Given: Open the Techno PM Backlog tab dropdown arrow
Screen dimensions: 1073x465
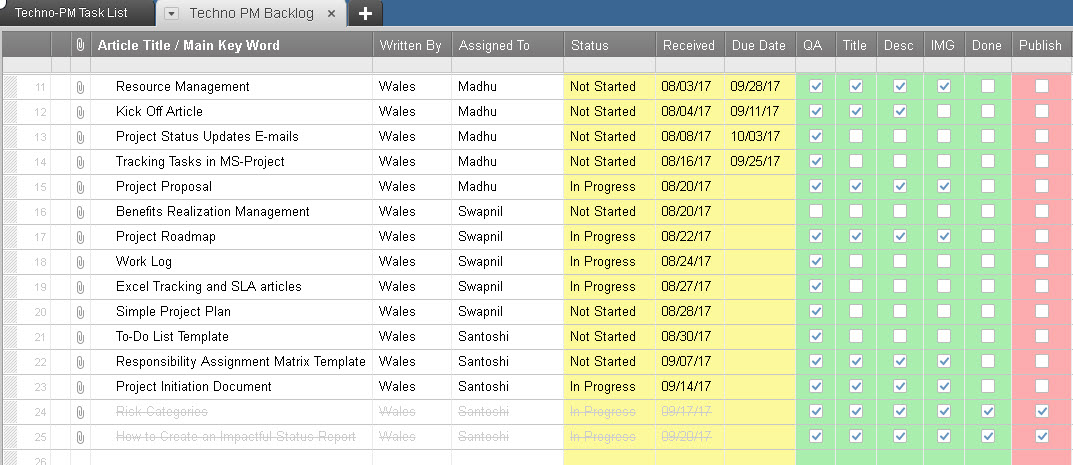Looking at the screenshot, I should click(x=172, y=14).
